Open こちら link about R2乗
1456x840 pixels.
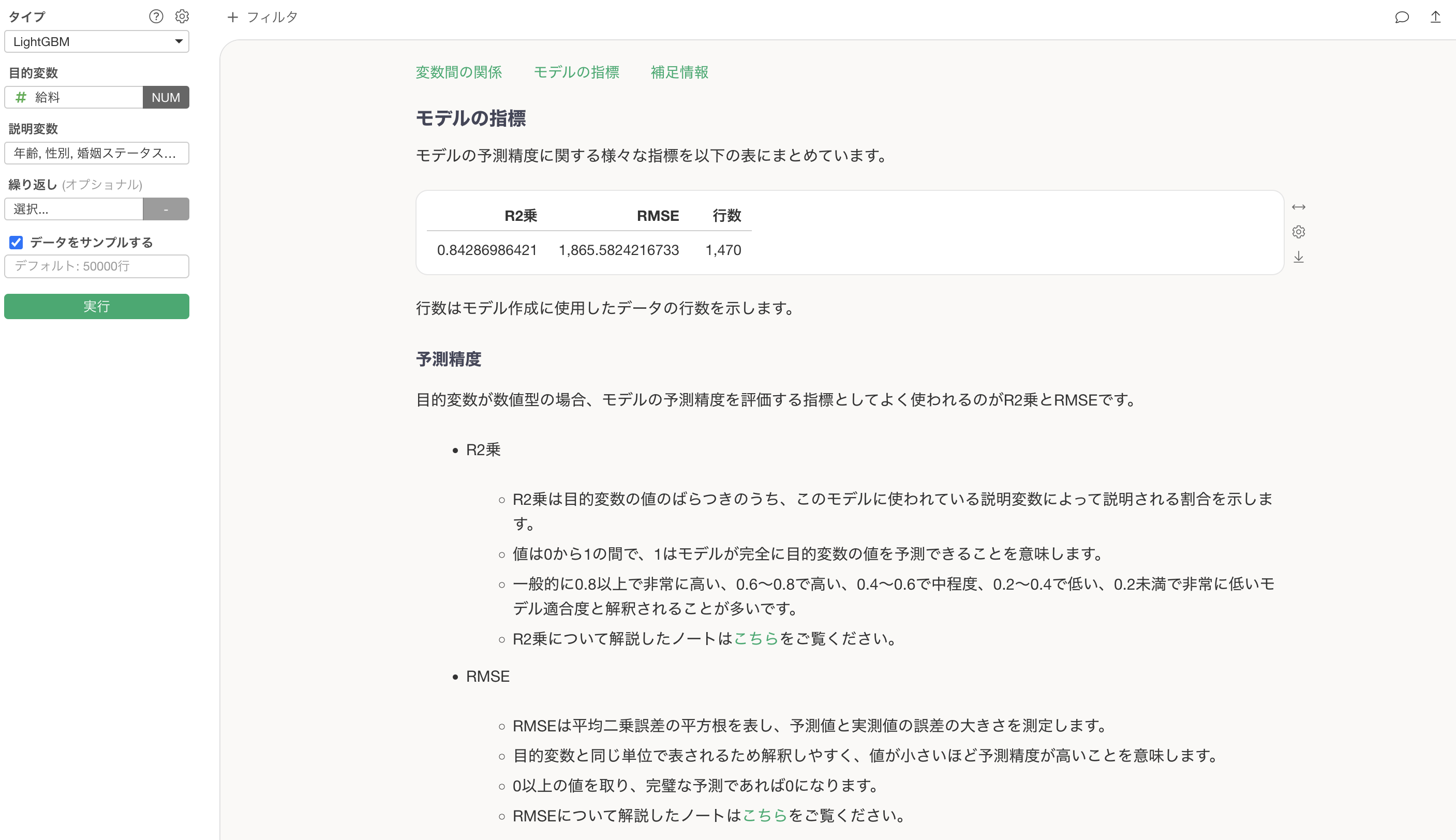756,639
